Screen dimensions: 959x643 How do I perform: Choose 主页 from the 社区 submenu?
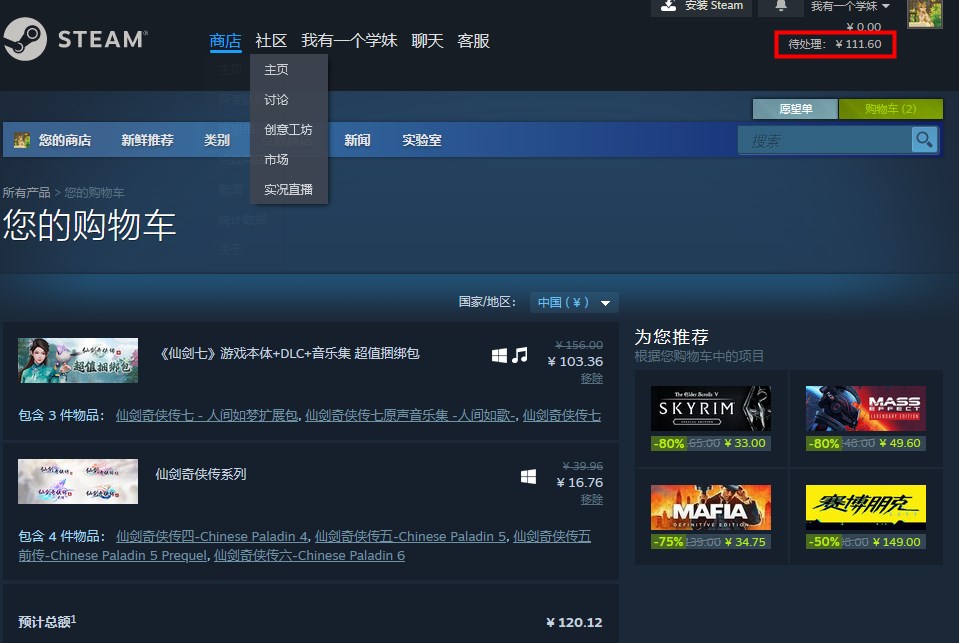pos(289,70)
